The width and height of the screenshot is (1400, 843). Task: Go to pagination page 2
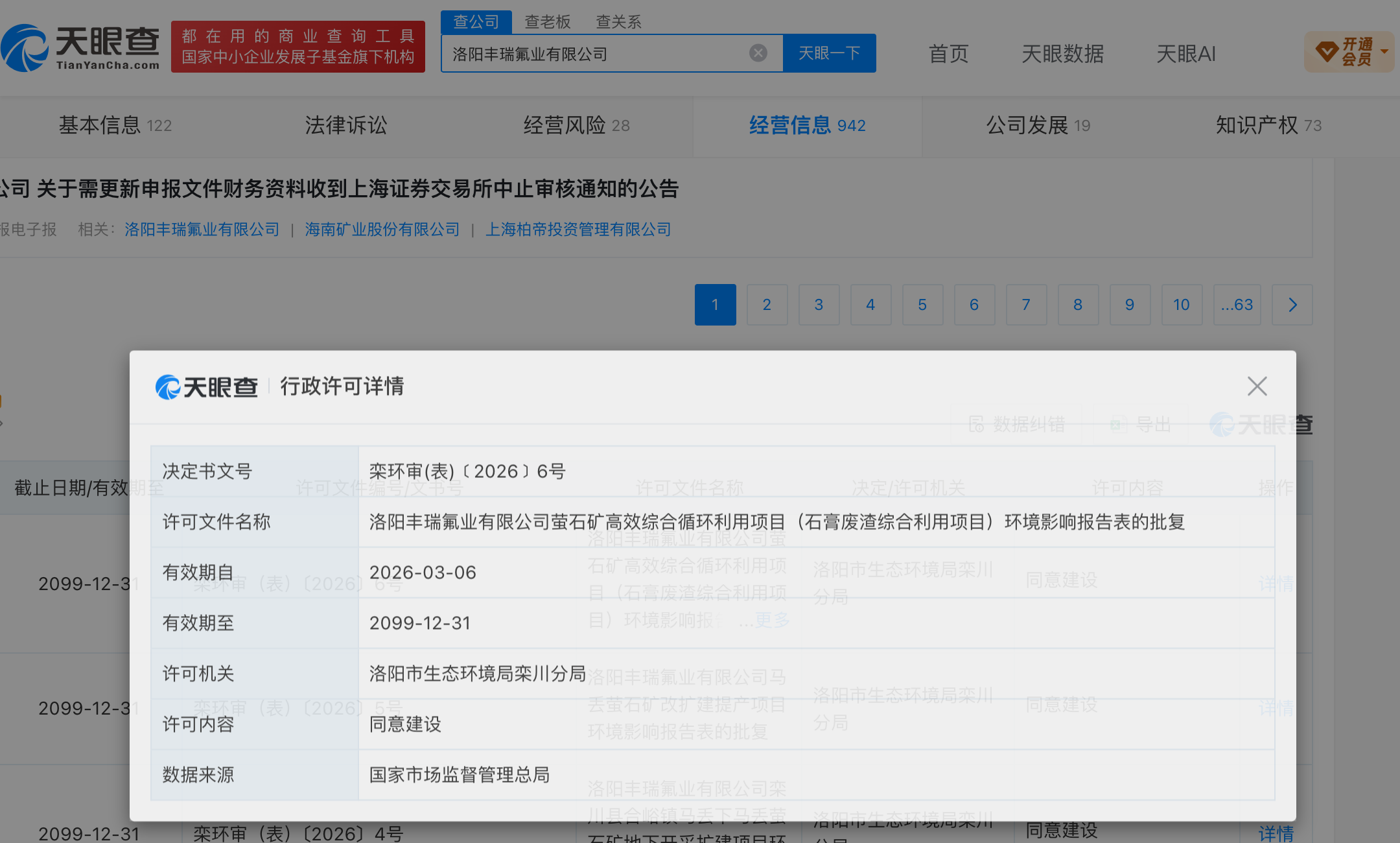click(x=767, y=305)
